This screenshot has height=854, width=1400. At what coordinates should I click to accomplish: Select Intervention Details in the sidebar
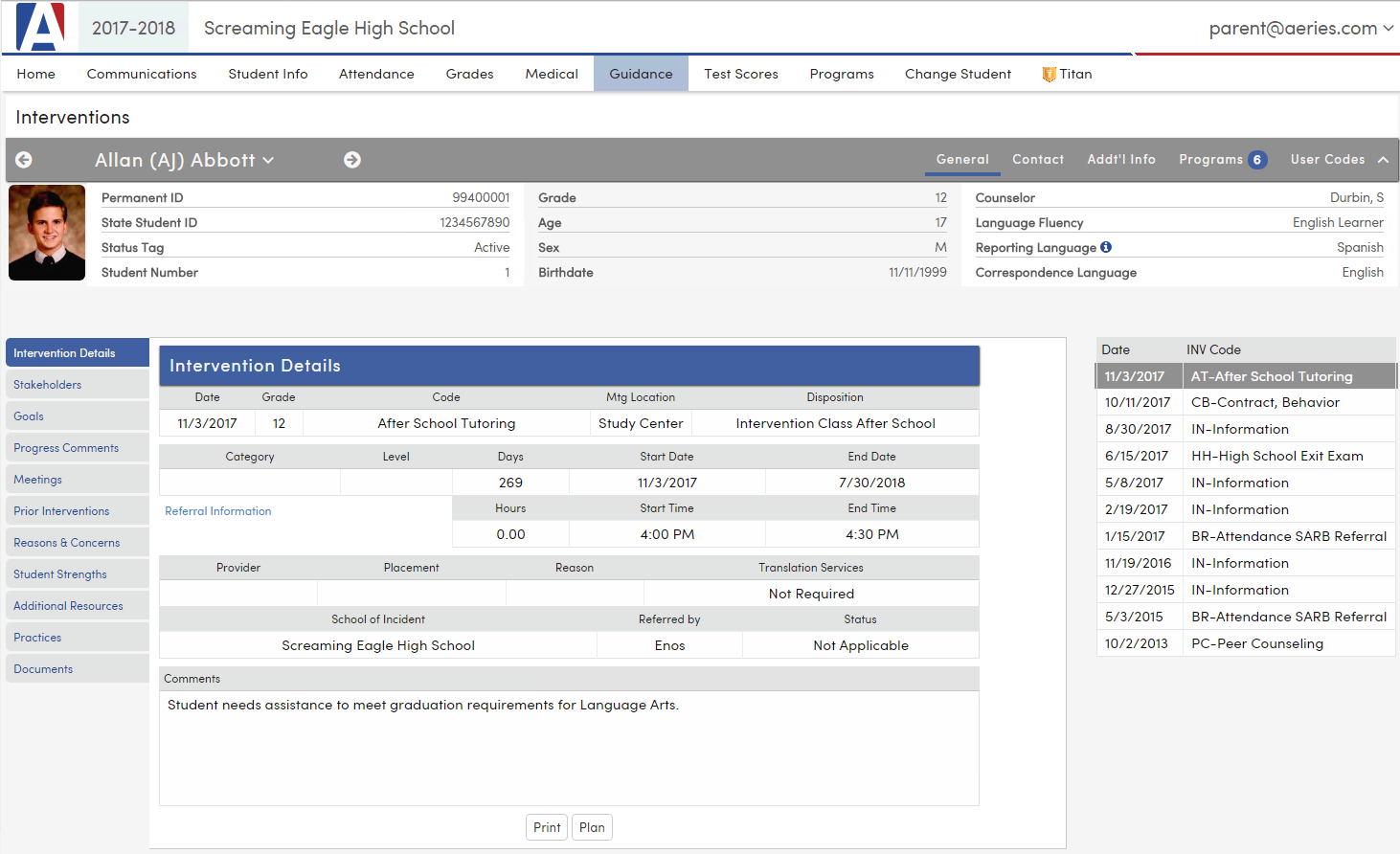pyautogui.click(x=78, y=352)
